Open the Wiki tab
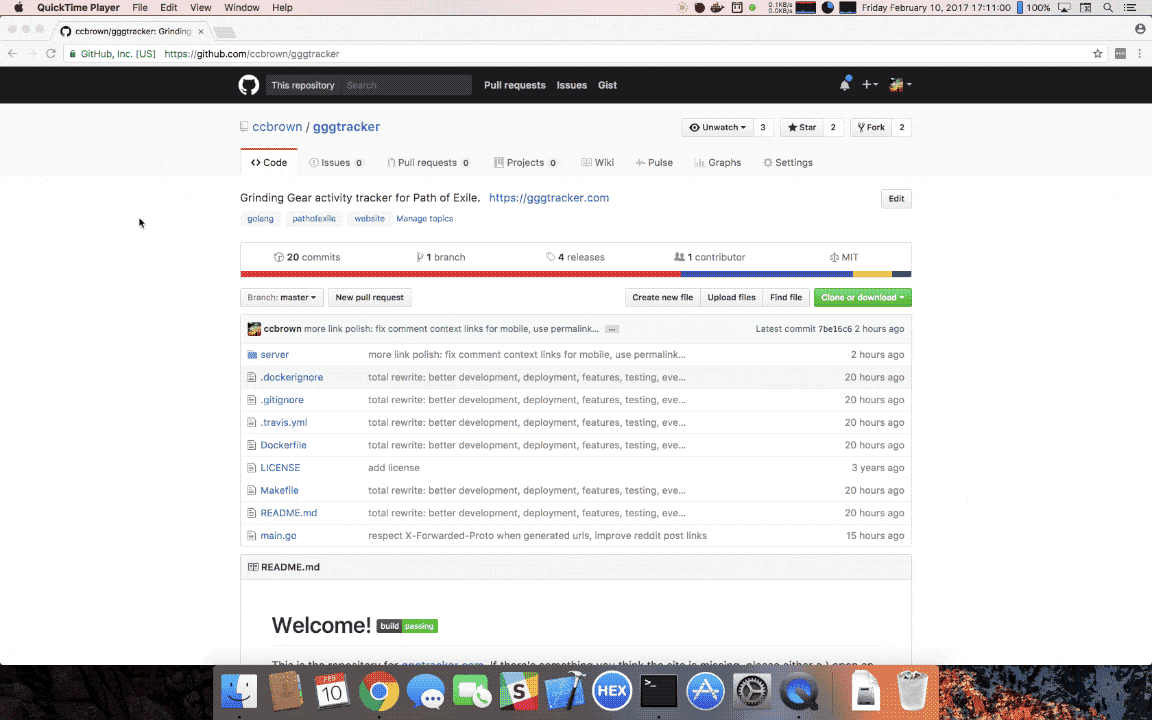1152x720 pixels. click(x=597, y=162)
